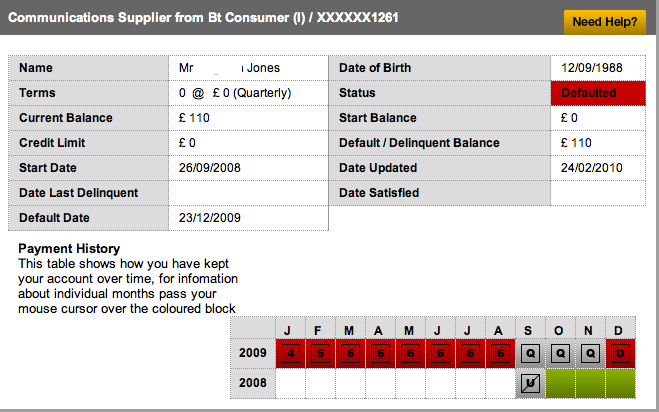Click January 2009 payment block marked 4
The image size is (659, 412).
(290, 353)
